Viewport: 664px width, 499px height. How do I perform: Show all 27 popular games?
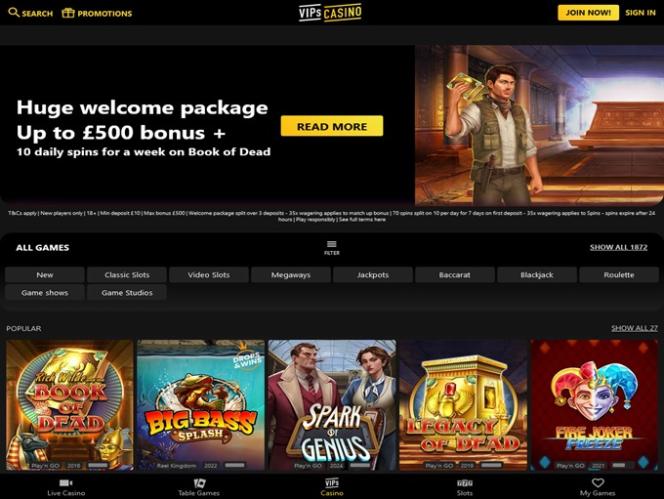pos(634,328)
